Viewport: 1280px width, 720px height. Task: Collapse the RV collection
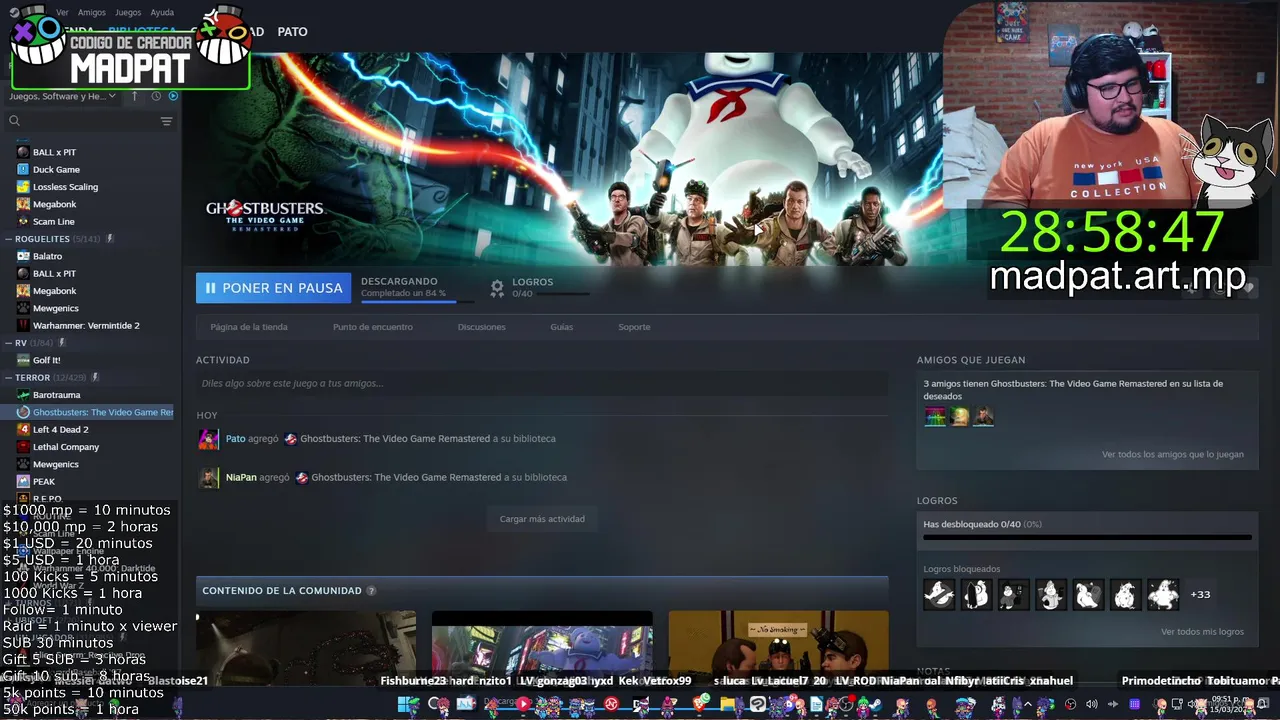click(x=8, y=343)
